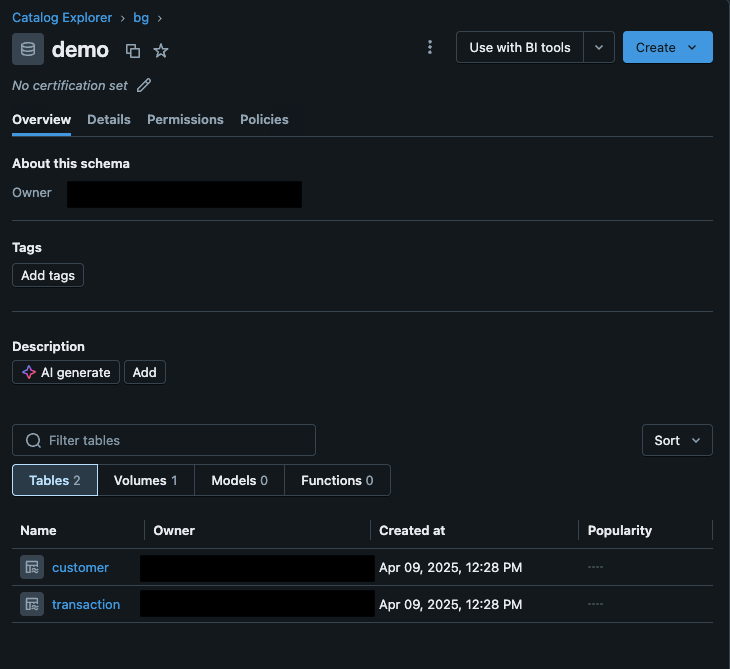Click the demo schema database icon
The image size is (730, 669).
tap(28, 49)
